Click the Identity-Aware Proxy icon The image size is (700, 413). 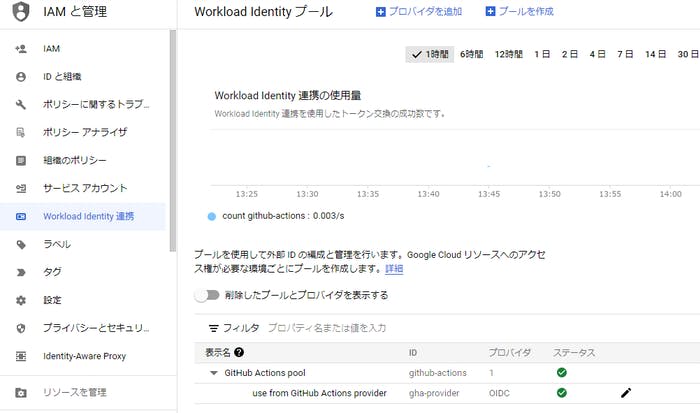[x=21, y=356]
